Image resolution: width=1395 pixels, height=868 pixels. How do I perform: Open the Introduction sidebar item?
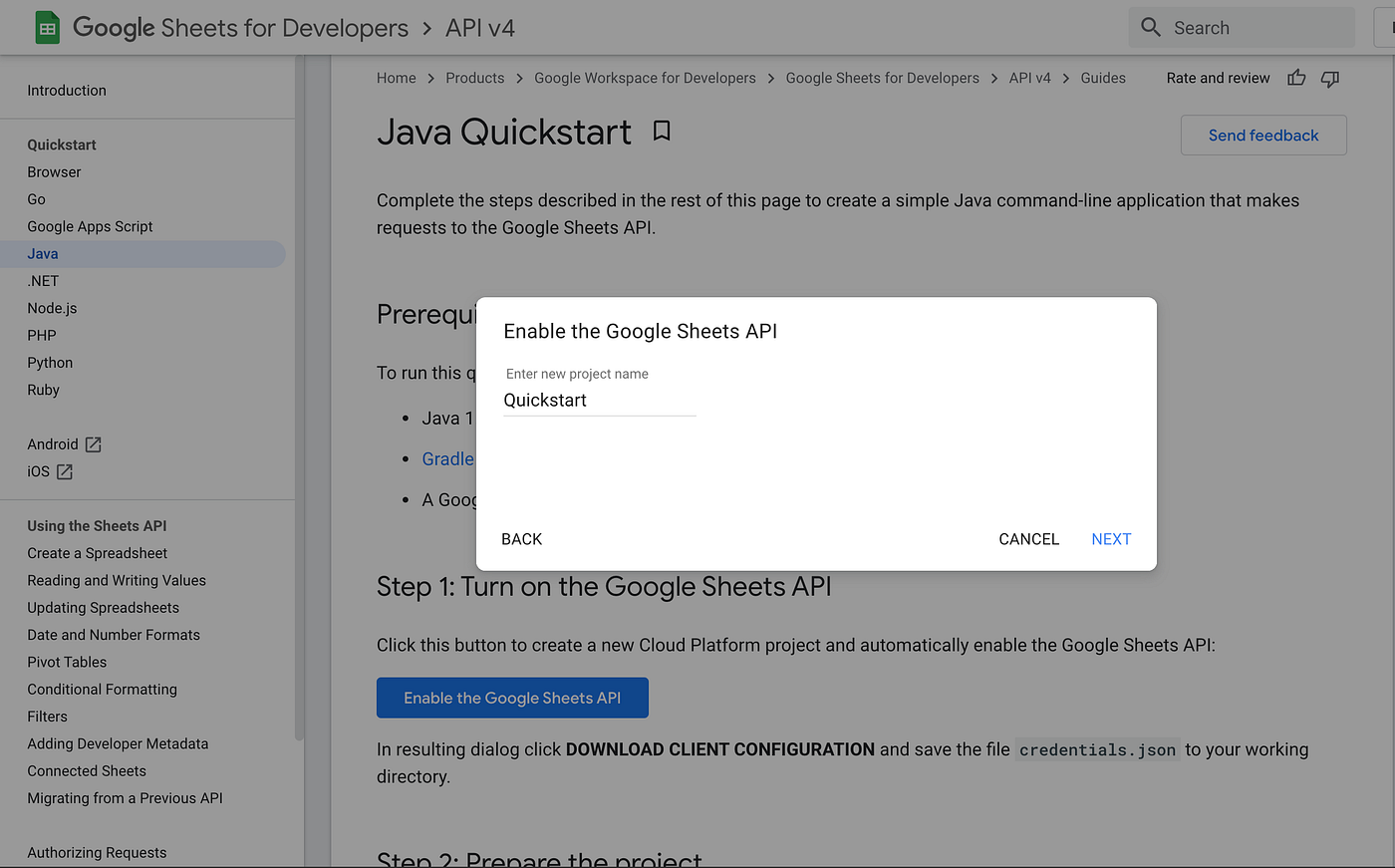point(67,90)
